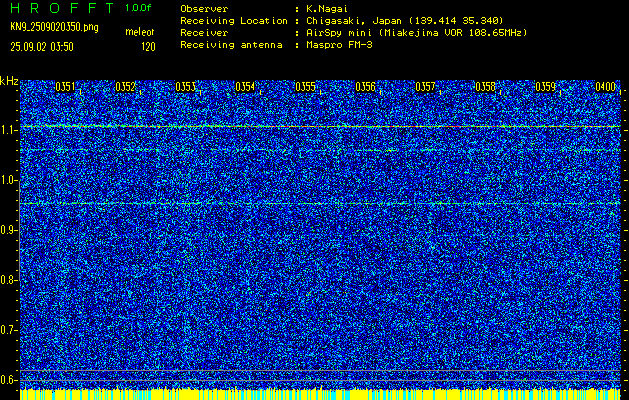Click the 1.0 kHz axis label
This screenshot has width=629, height=400.
tap(8, 180)
